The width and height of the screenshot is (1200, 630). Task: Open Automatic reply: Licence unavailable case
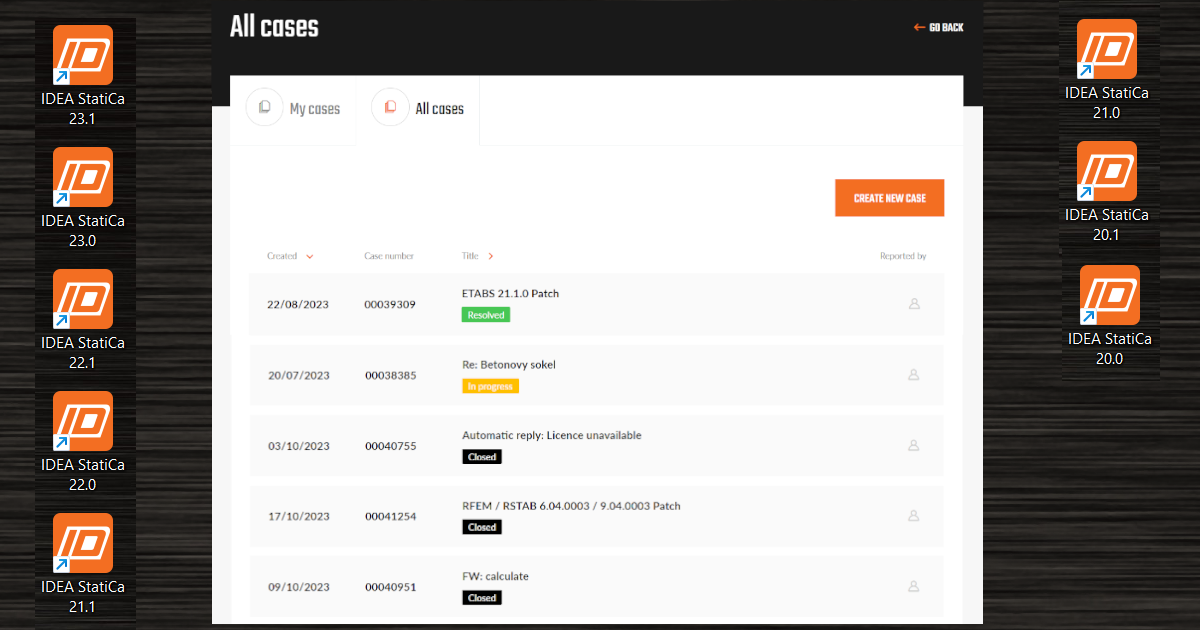point(552,436)
